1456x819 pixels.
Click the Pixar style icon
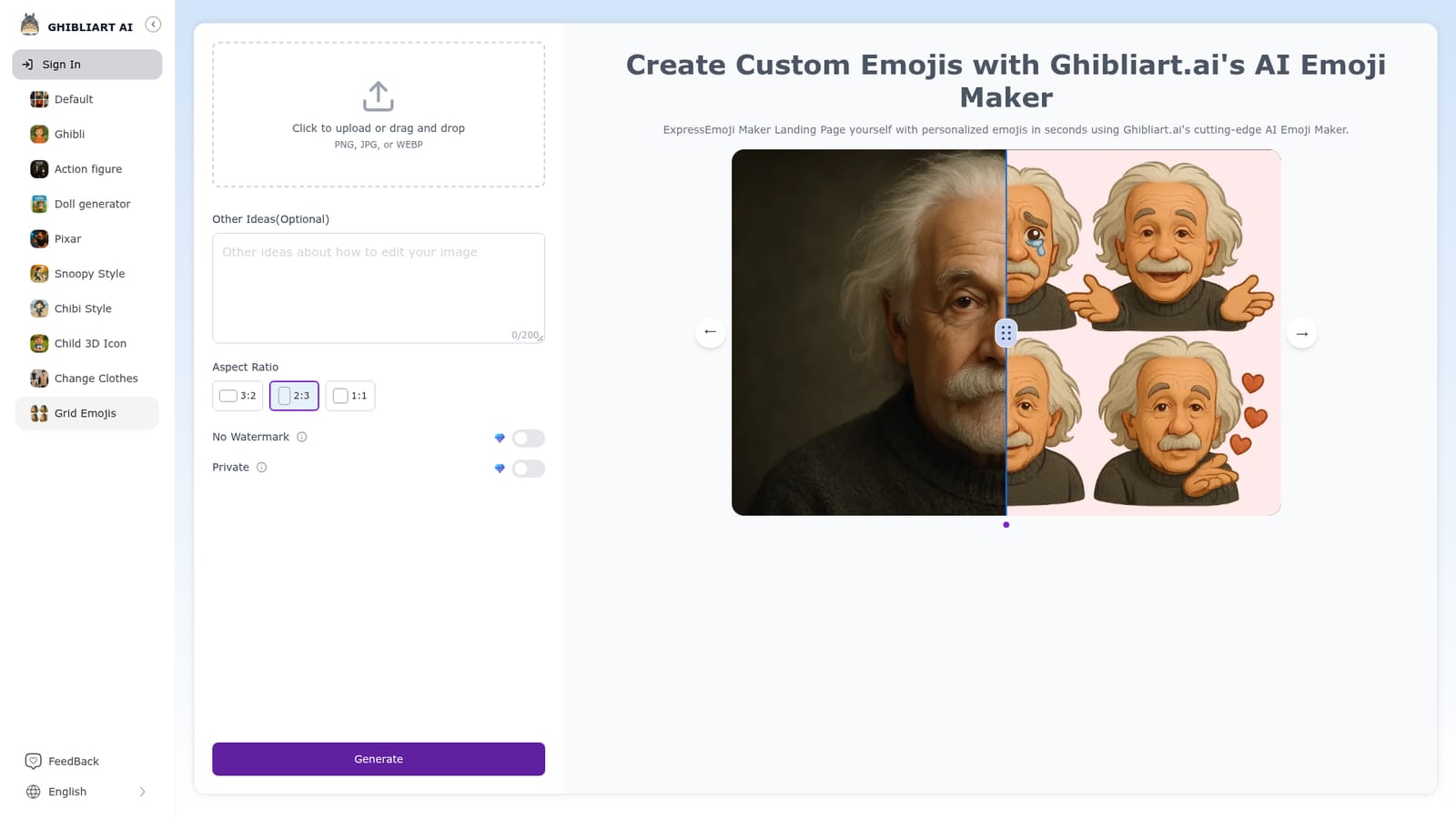pyautogui.click(x=39, y=238)
